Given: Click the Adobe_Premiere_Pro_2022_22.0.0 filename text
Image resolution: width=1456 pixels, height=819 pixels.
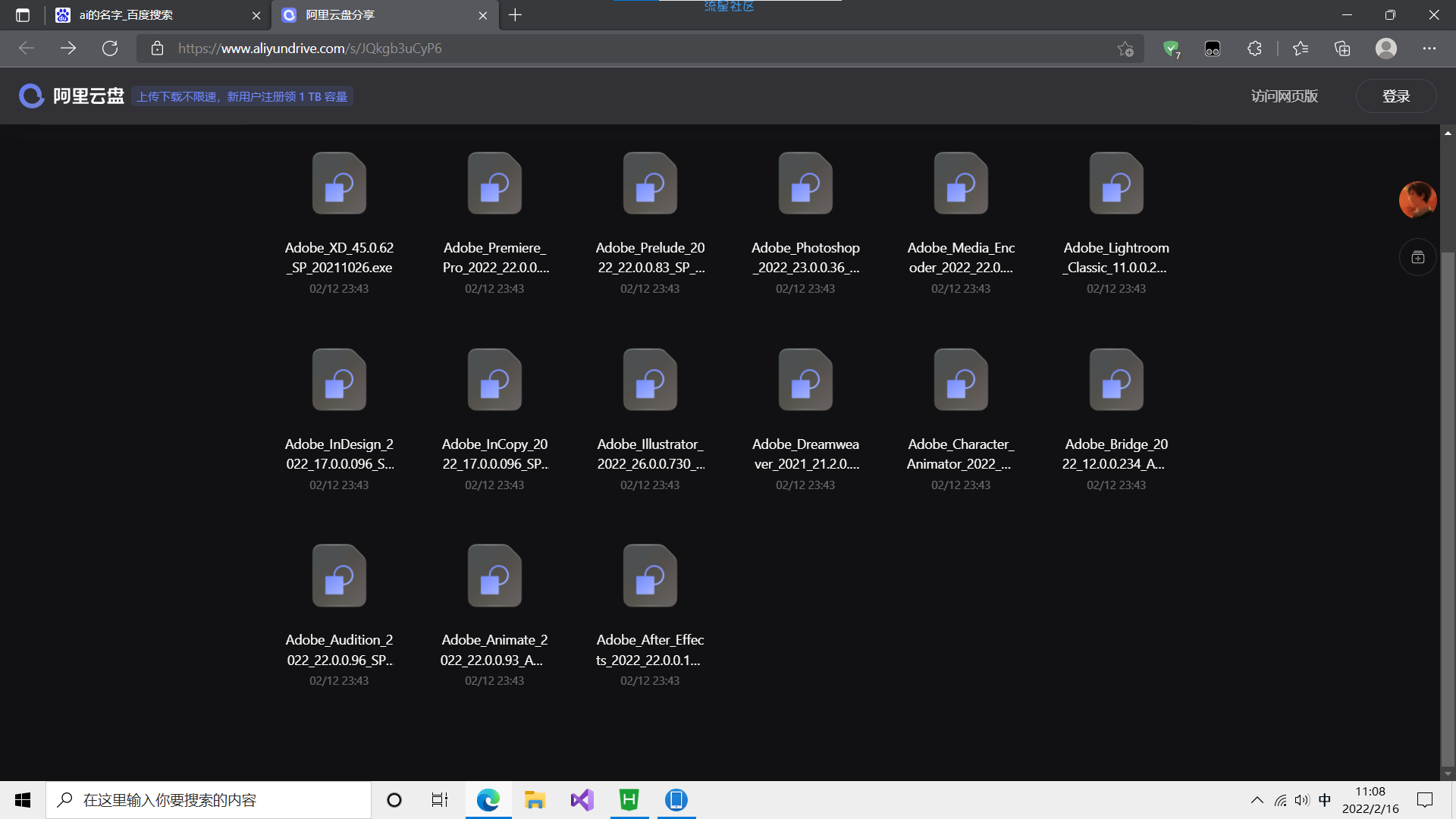Looking at the screenshot, I should [494, 258].
